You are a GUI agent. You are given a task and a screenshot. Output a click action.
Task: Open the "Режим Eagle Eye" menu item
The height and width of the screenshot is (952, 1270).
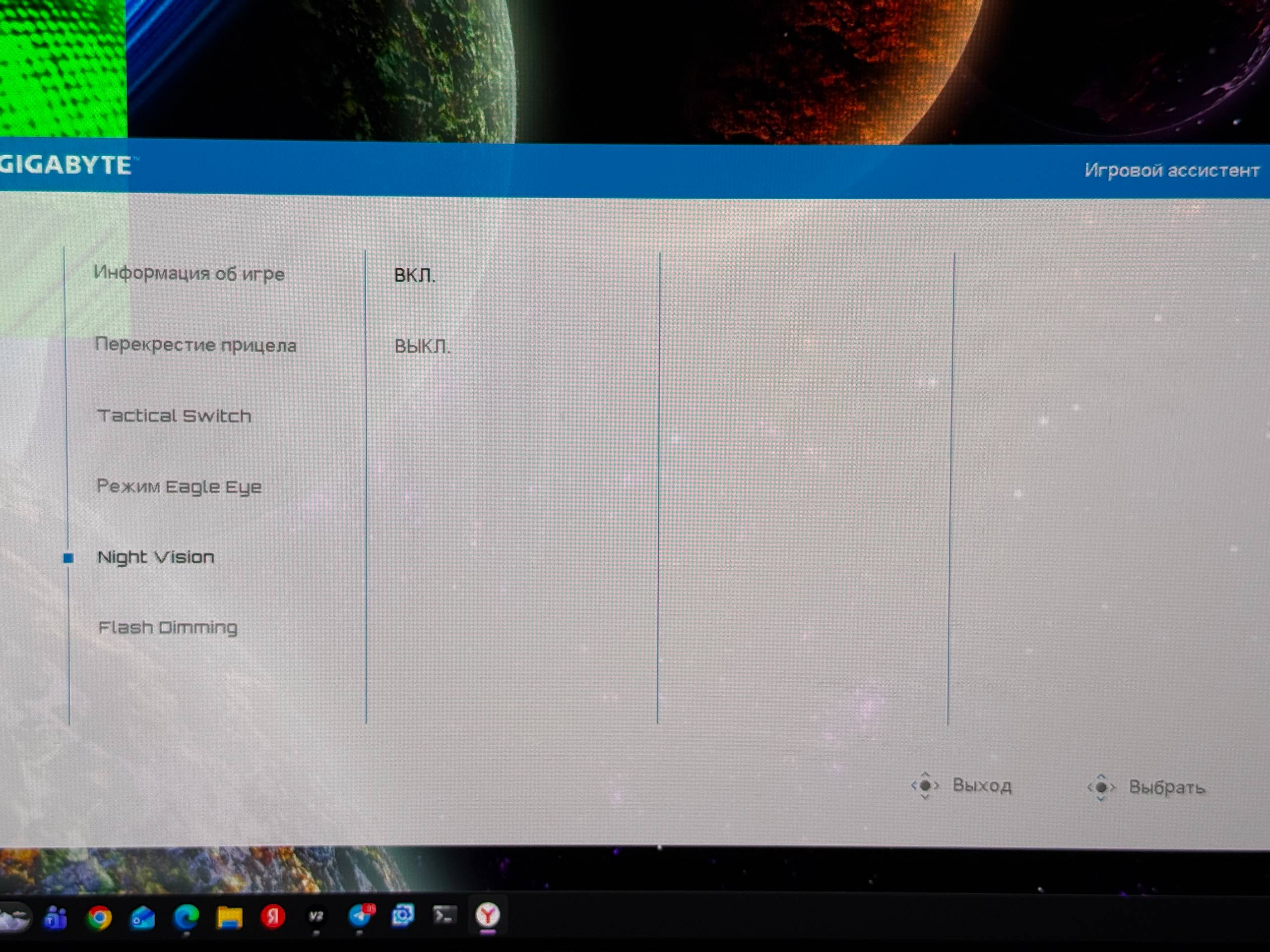[179, 486]
